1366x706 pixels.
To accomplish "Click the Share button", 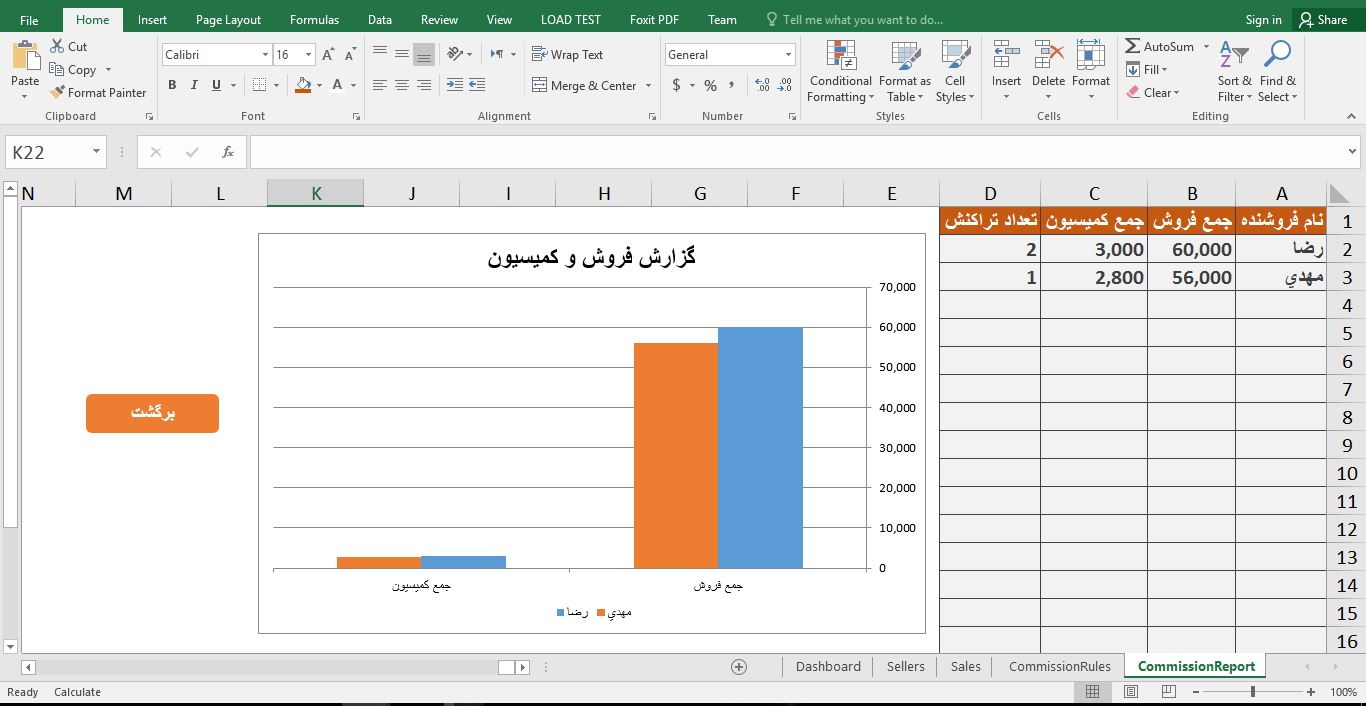I will click(1321, 20).
